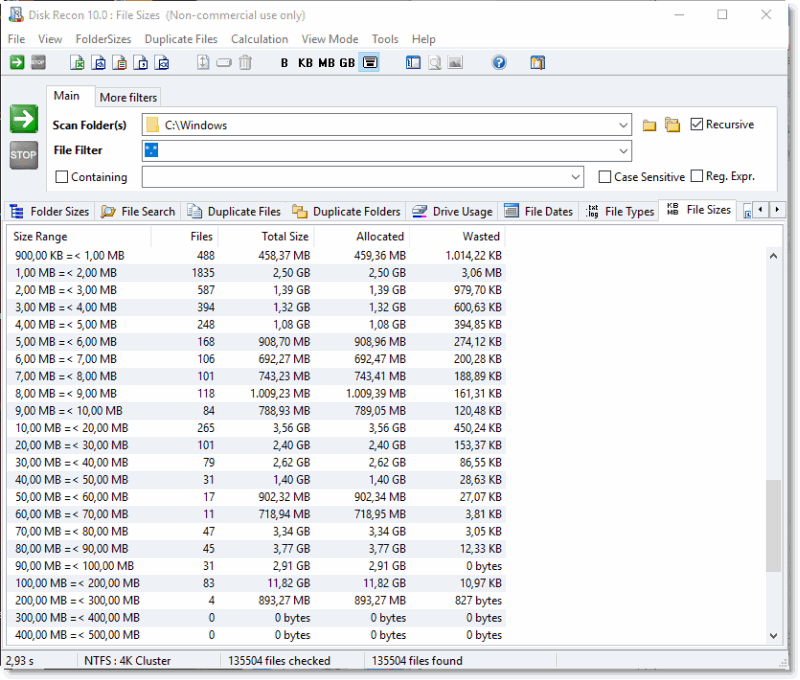Click the vertical scrollbar thumb
800x680 pixels.
773,525
